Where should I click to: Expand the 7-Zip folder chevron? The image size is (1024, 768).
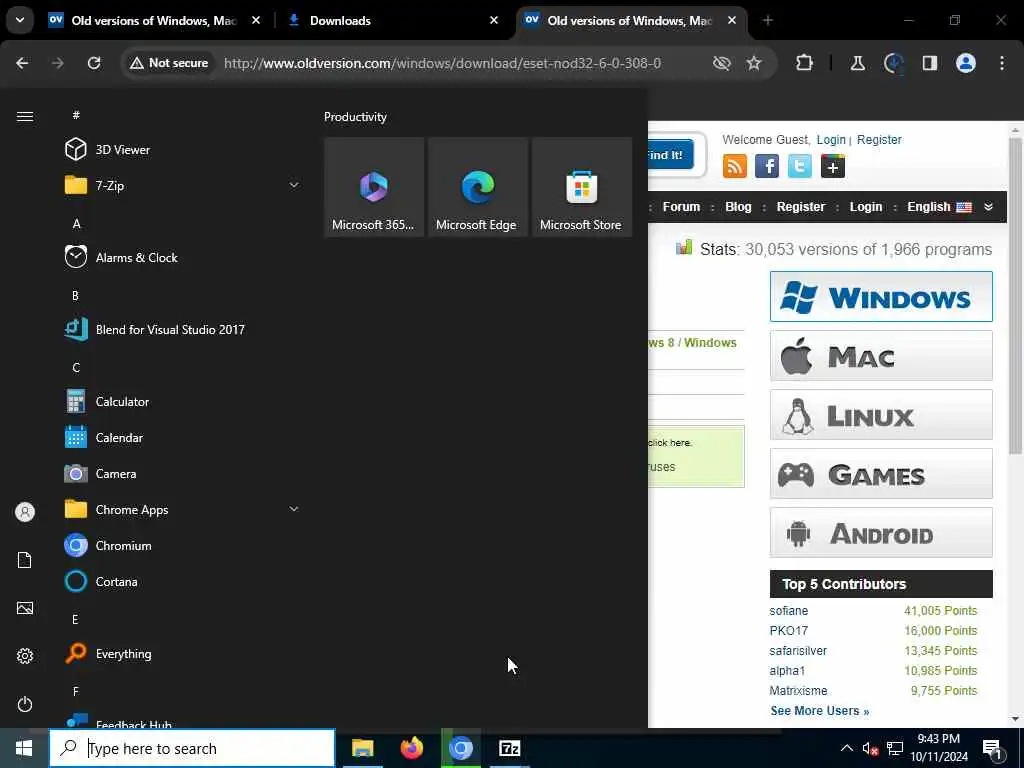coord(294,185)
